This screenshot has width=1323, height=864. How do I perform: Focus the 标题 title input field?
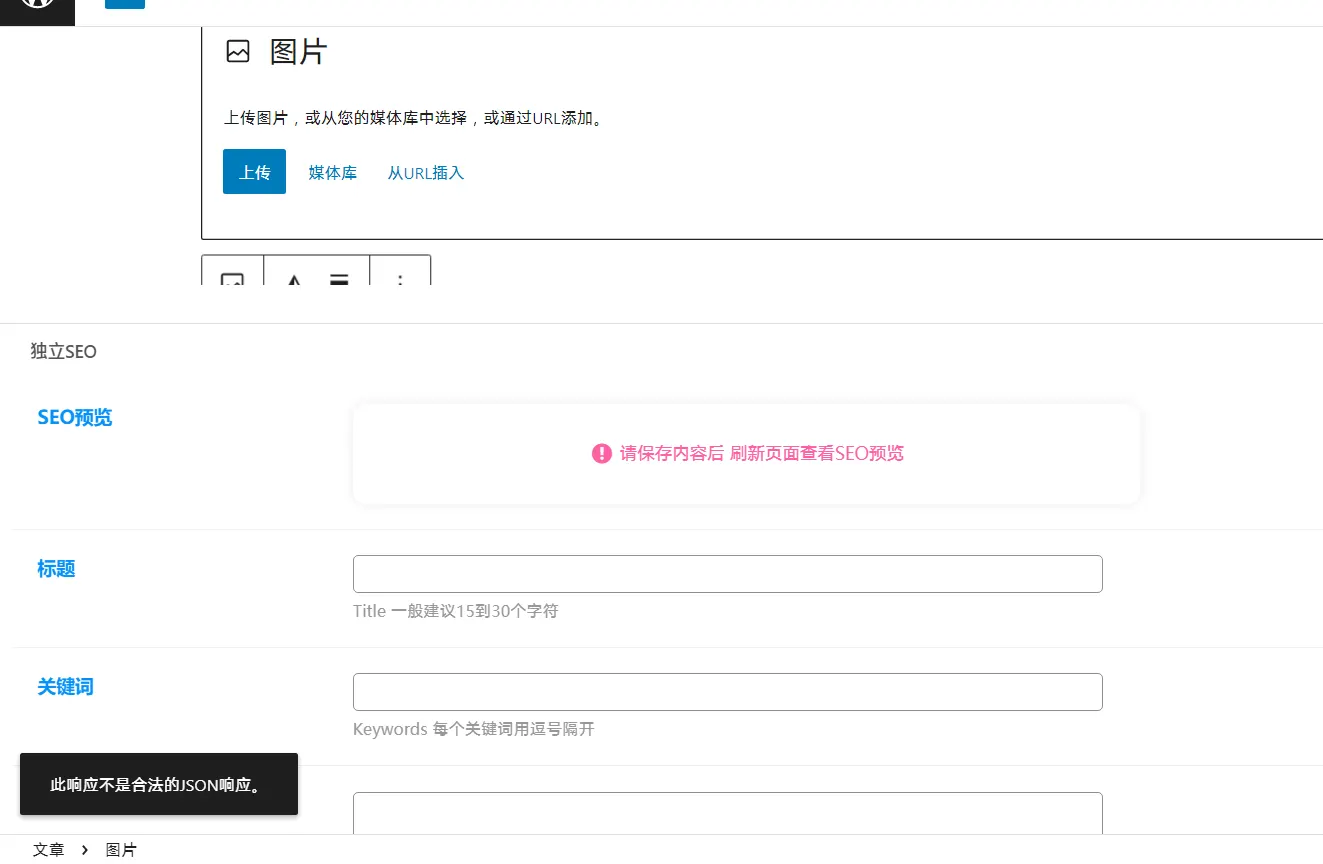pos(728,574)
